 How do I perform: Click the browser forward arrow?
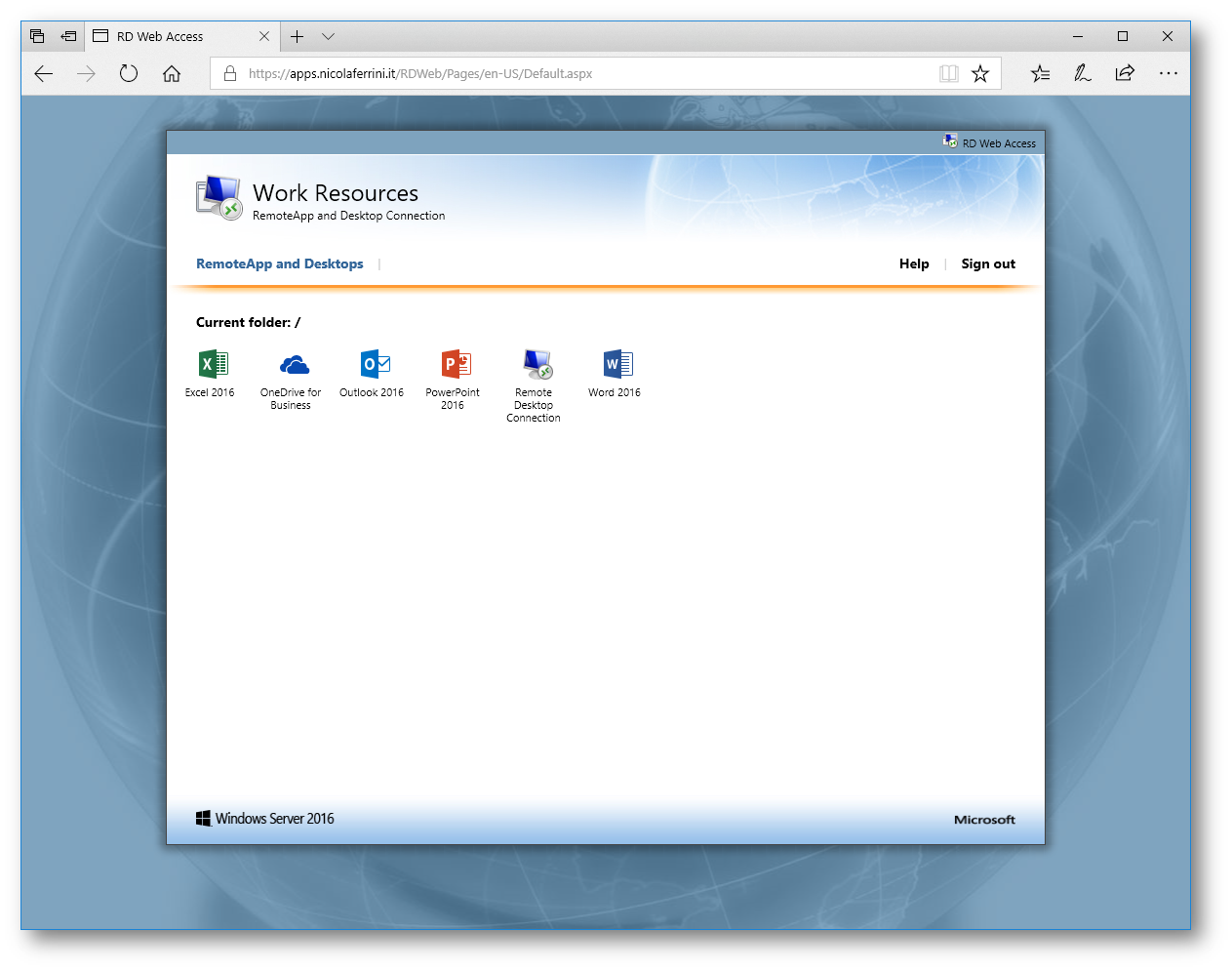point(86,73)
